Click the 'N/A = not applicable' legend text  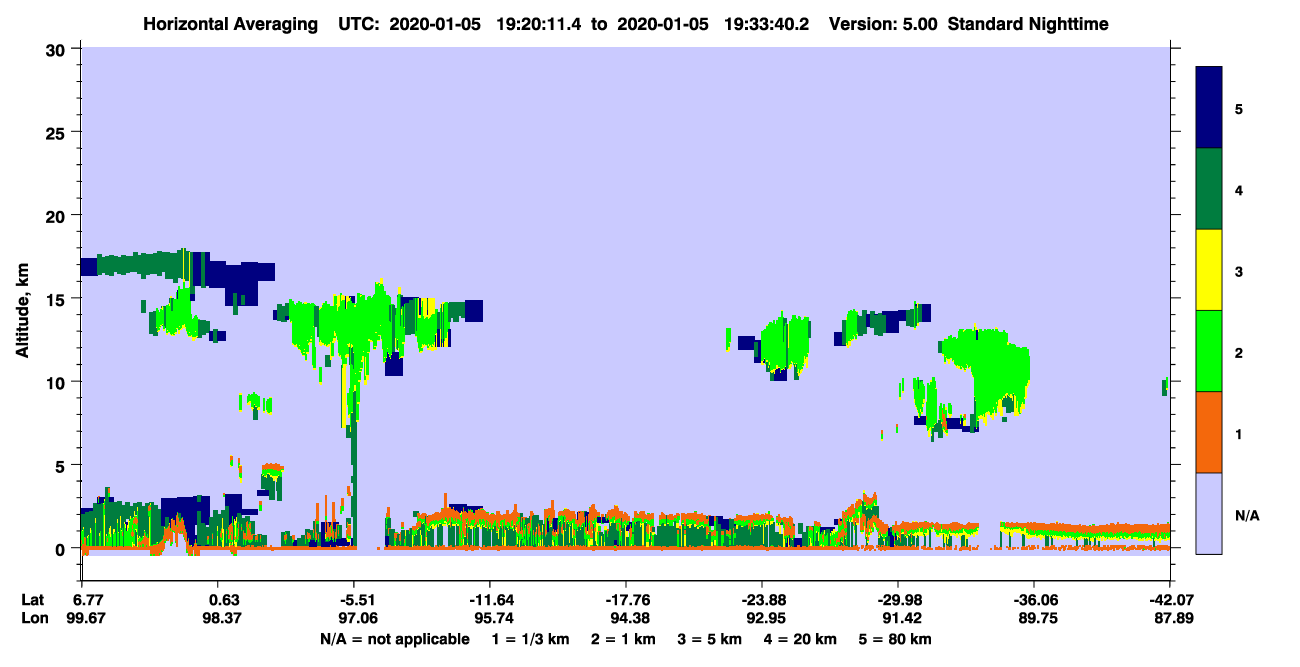click(394, 639)
